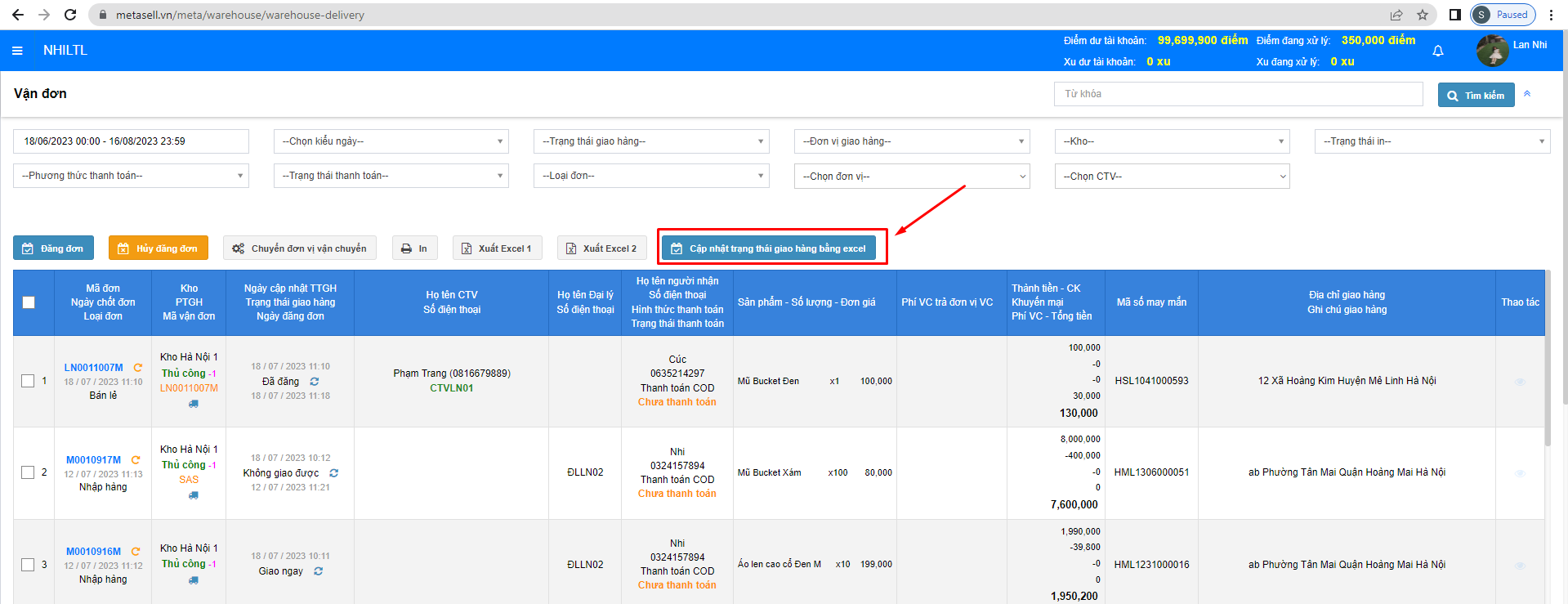
Task: Open the Trạng thái giao hàng dropdown
Action: click(x=651, y=141)
